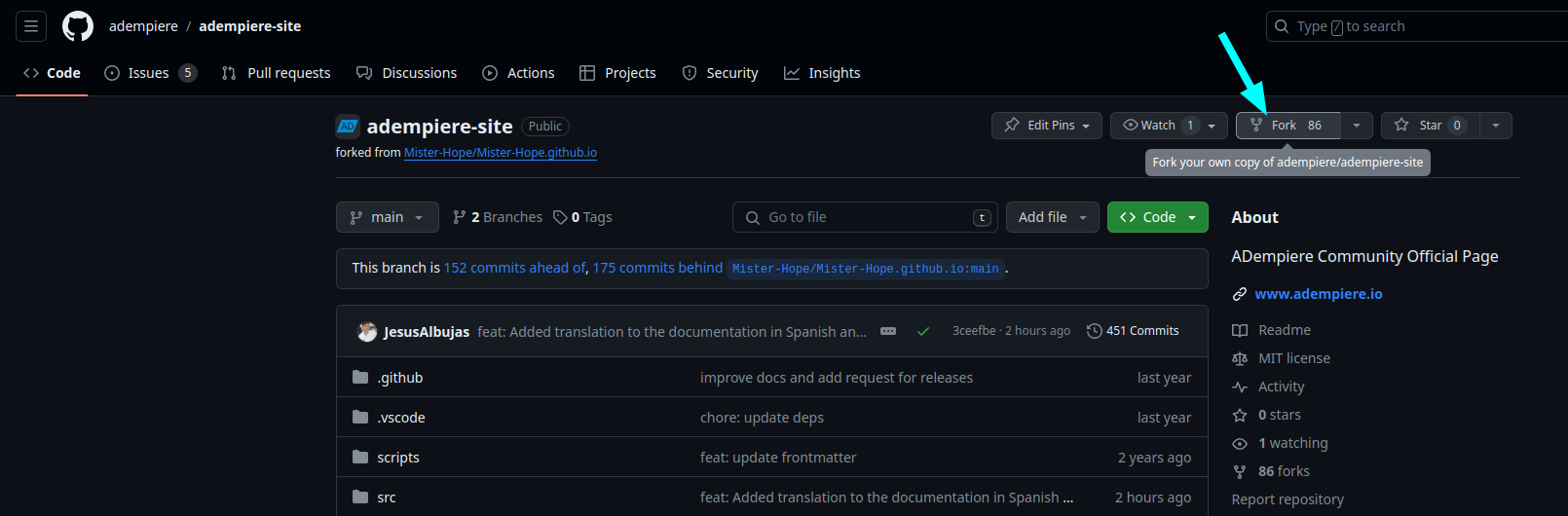
Task: Star the adempiere-site repository
Action: (1430, 126)
